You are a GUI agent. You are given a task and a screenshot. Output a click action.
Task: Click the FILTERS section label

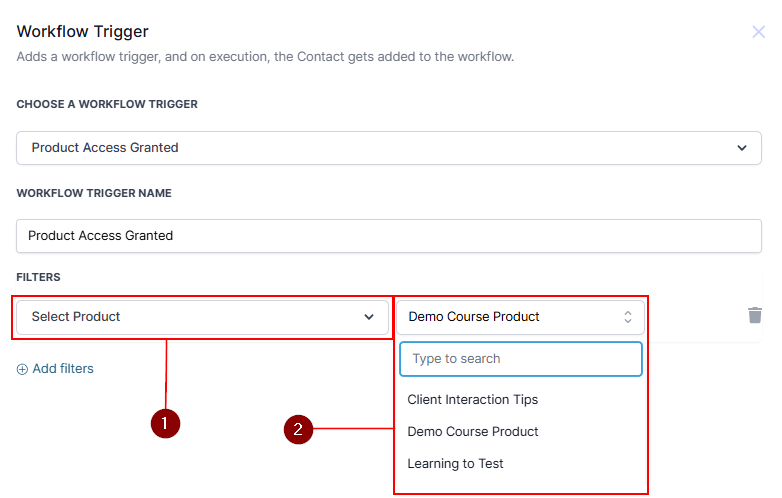[x=38, y=276]
